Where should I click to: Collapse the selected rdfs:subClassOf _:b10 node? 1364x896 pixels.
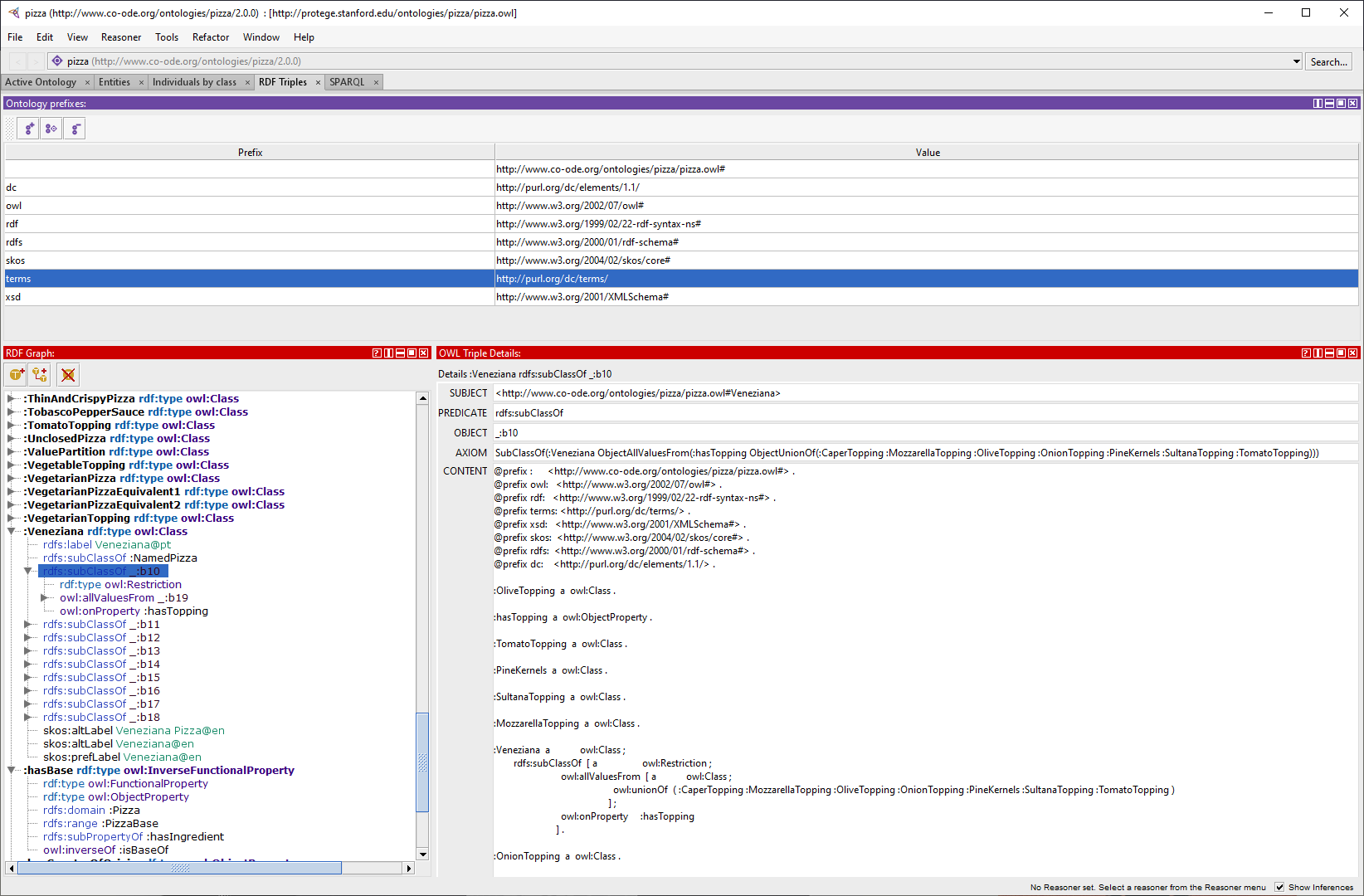pos(28,571)
